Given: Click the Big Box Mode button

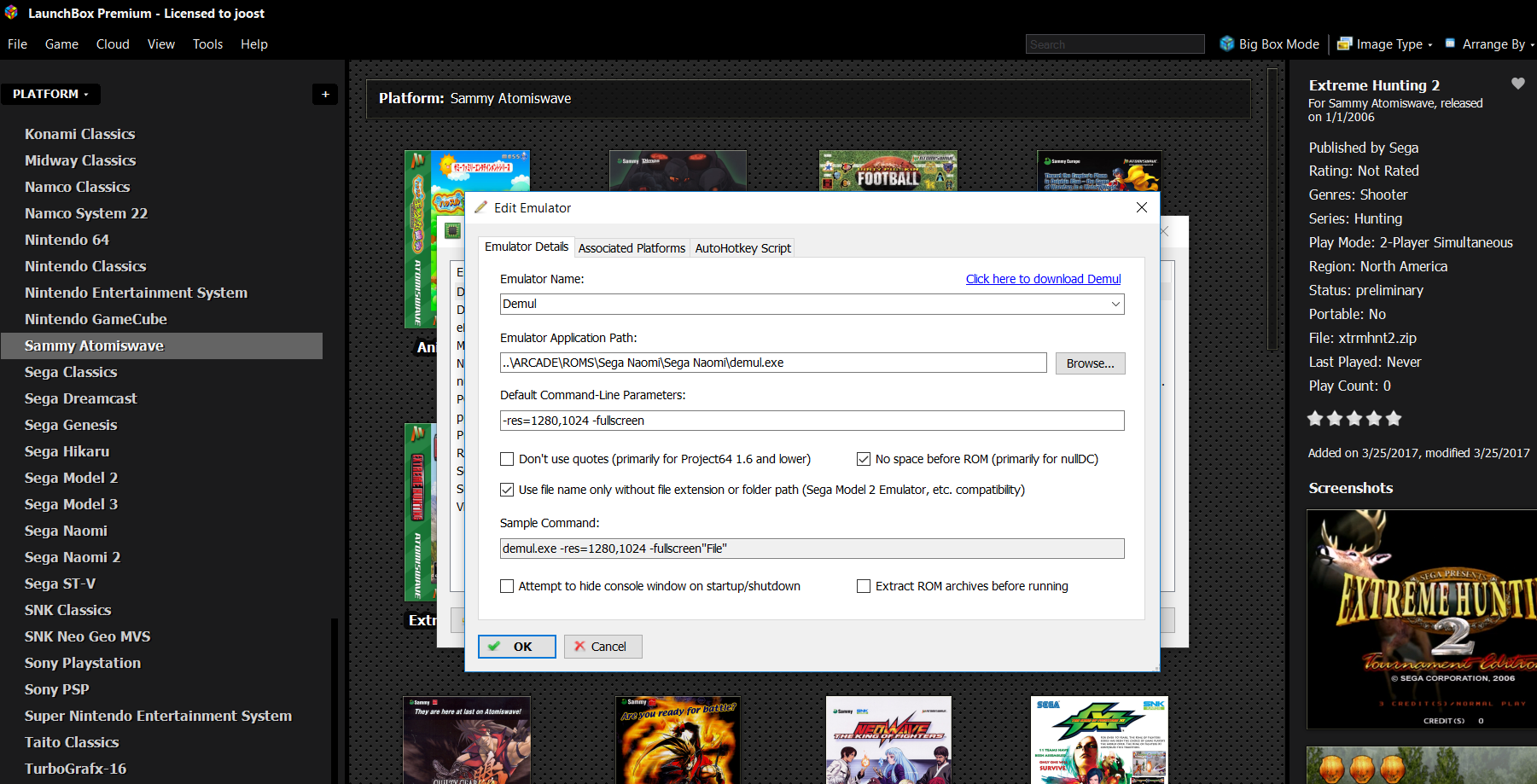Looking at the screenshot, I should tap(1269, 44).
